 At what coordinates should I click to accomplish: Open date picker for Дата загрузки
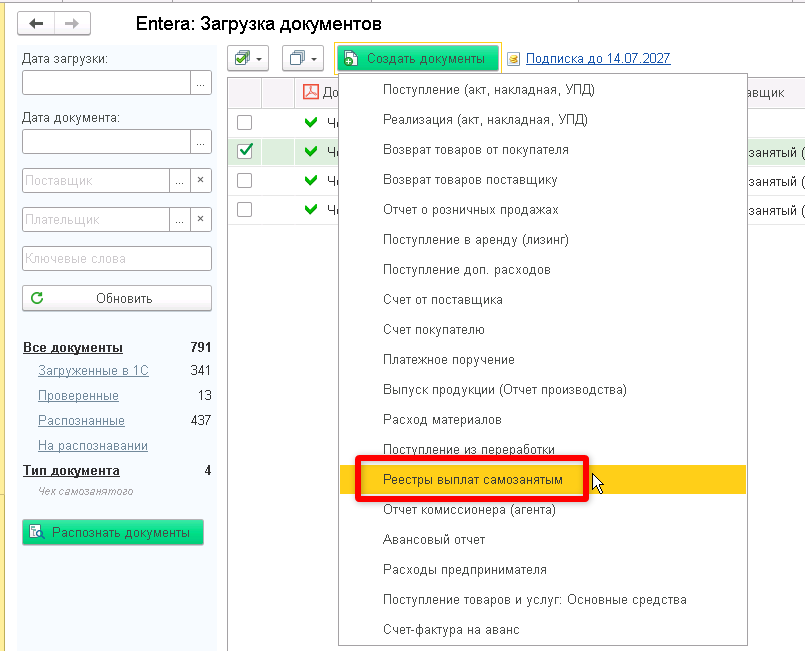click(x=201, y=83)
